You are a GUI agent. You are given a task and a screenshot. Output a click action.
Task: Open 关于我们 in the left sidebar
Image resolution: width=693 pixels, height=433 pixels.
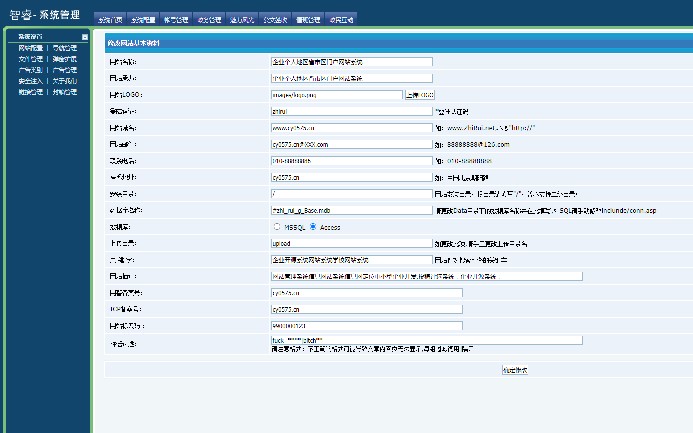tap(65, 81)
